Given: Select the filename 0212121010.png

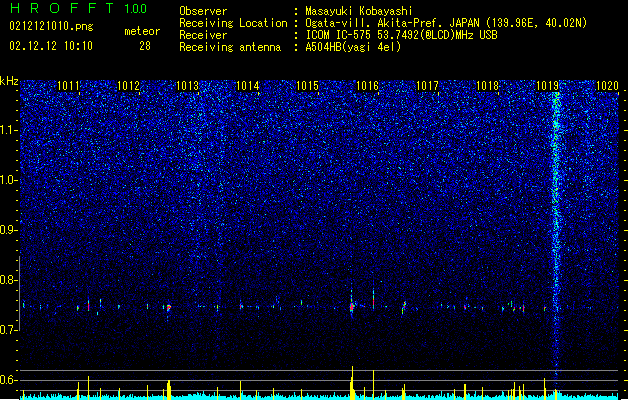Looking at the screenshot, I should pyautogui.click(x=51, y=26).
